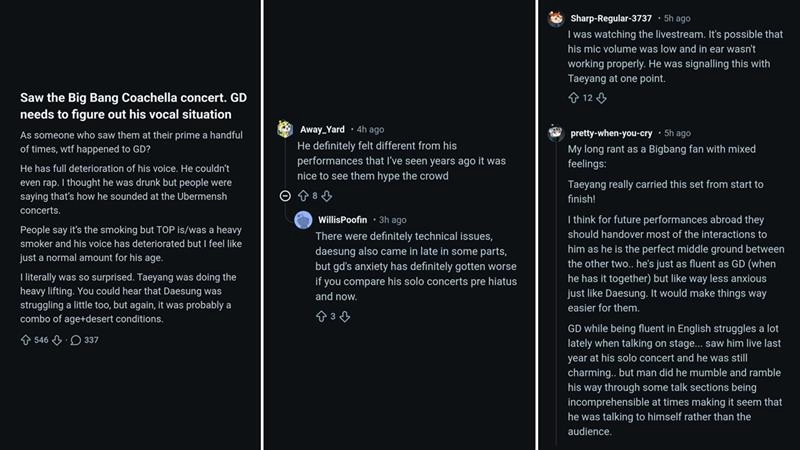Open the "Saw the Big Bang Coachella concert" title
The image size is (800, 450).
pos(128,105)
